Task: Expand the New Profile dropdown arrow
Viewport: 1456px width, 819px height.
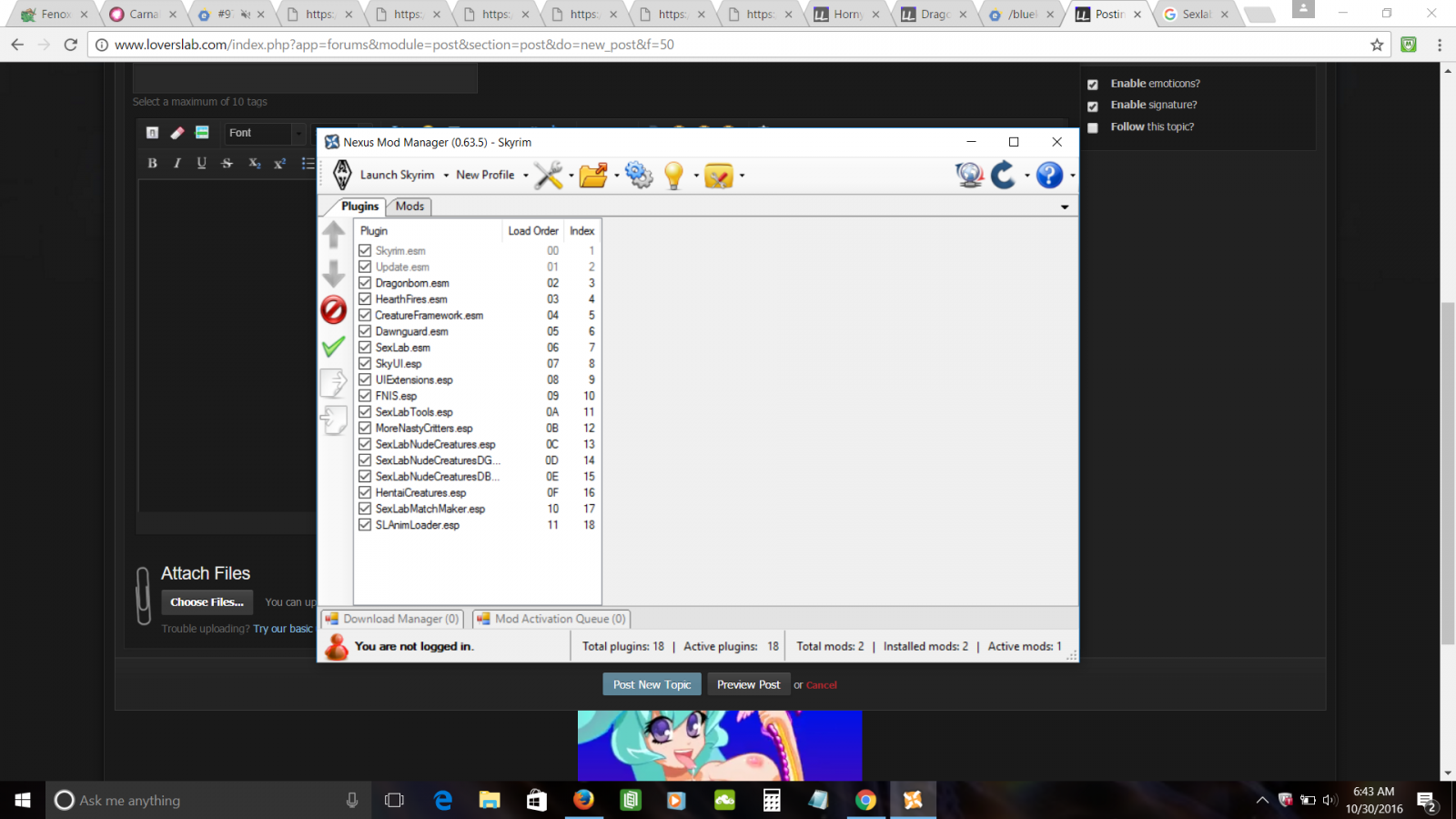Action: coord(525,176)
